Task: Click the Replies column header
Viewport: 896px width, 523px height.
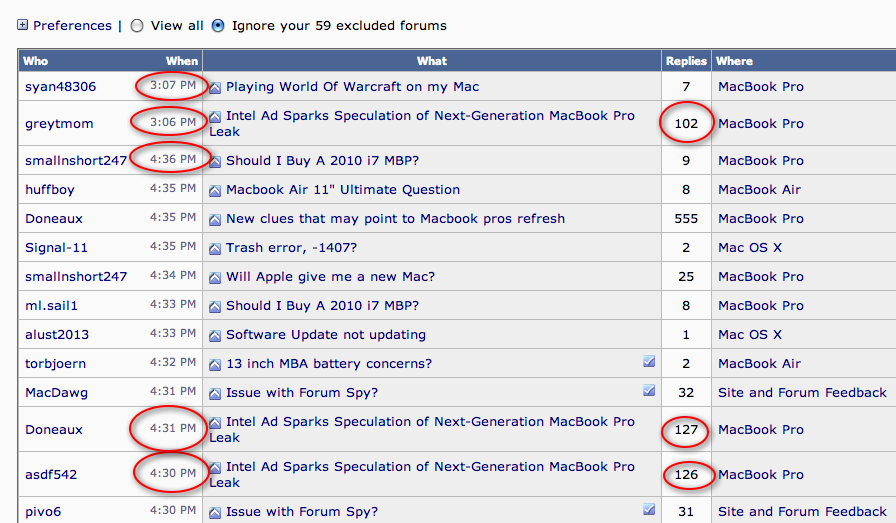Action: click(x=686, y=61)
